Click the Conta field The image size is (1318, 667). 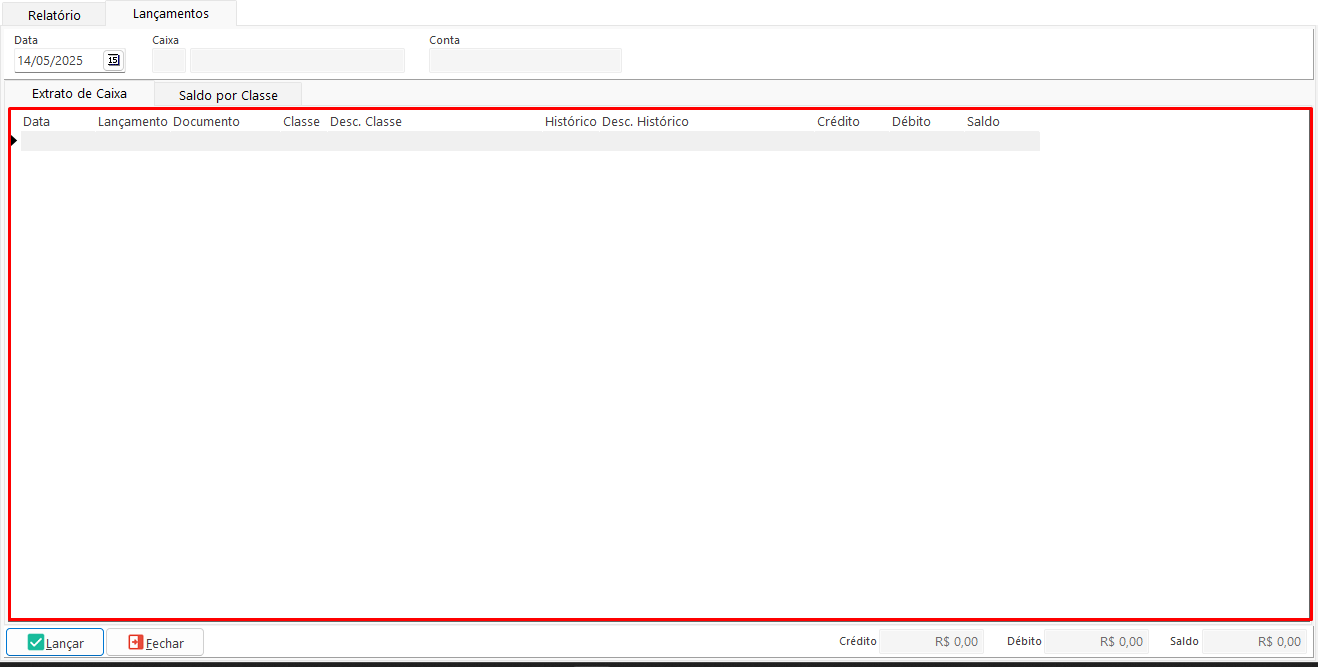525,61
